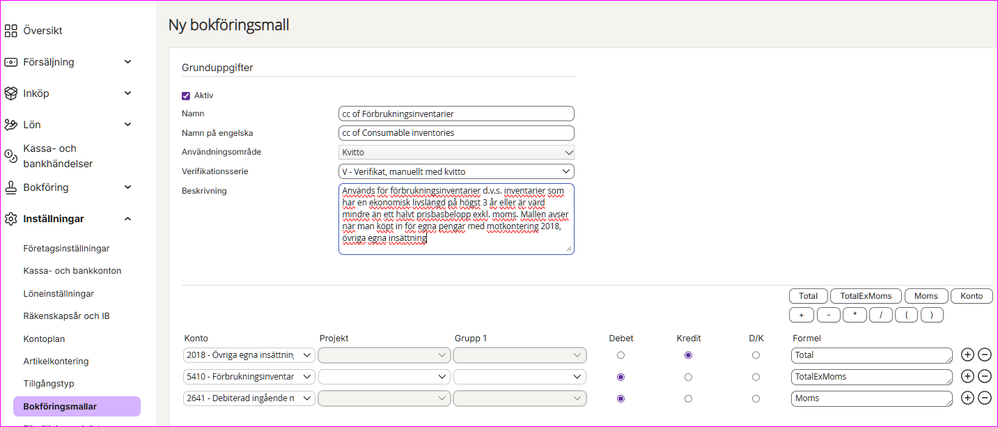
Task: Open Kassa- och bankkonton settings
Action: [x=72, y=270]
